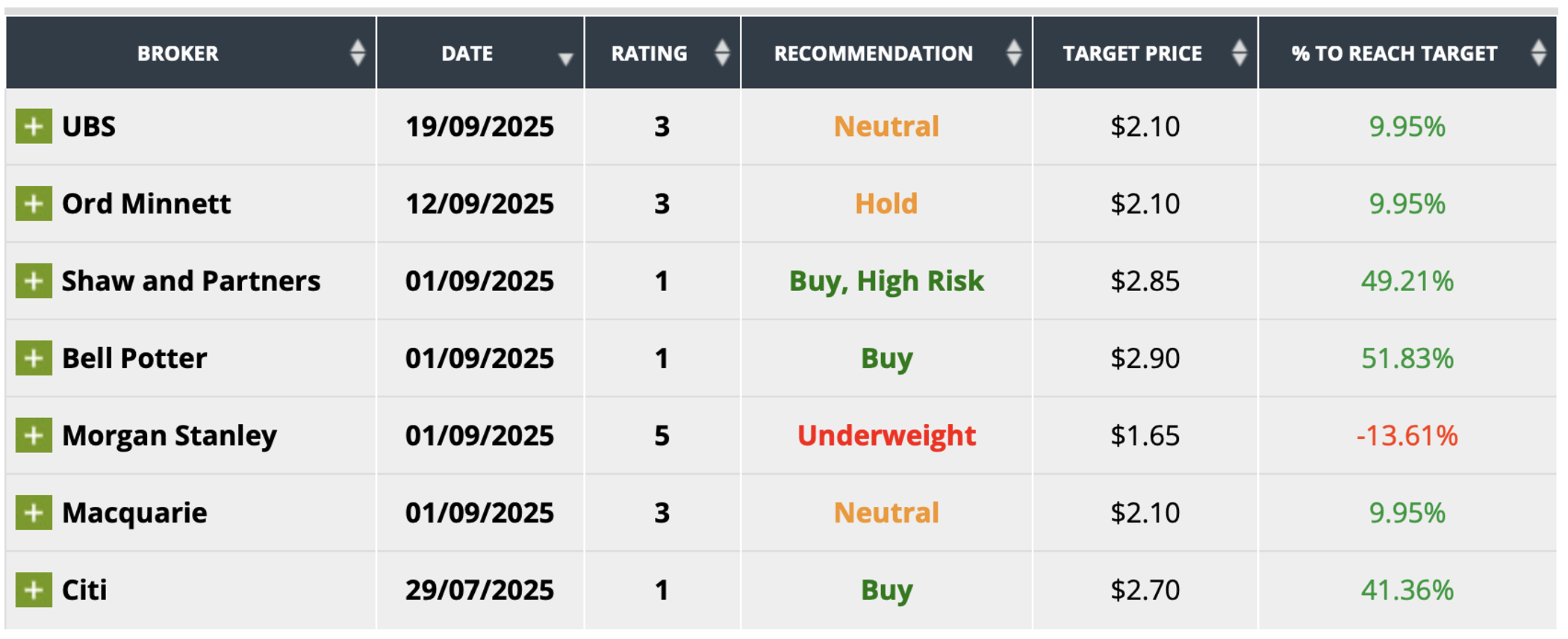1568x639 pixels.
Task: Expand the UBS broker row
Action: click(34, 126)
